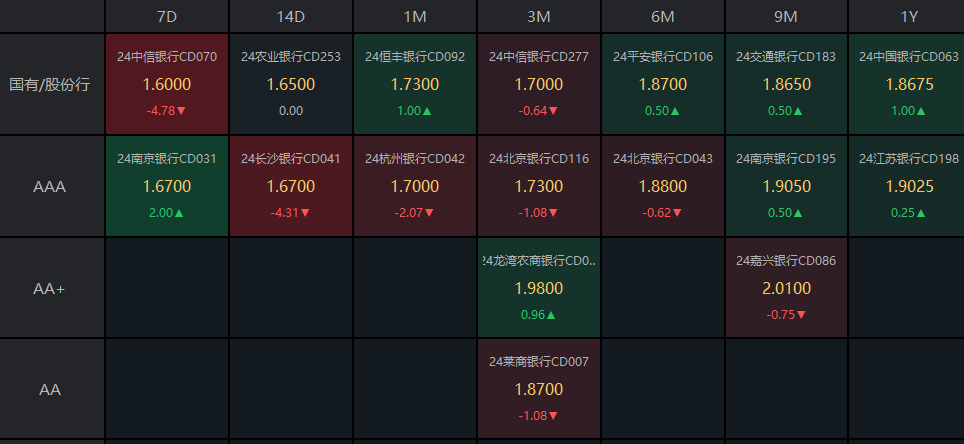Viewport: 964px width, 444px height.
Task: Open the 24中信银行CD070 quote cell
Action: pyautogui.click(x=167, y=84)
